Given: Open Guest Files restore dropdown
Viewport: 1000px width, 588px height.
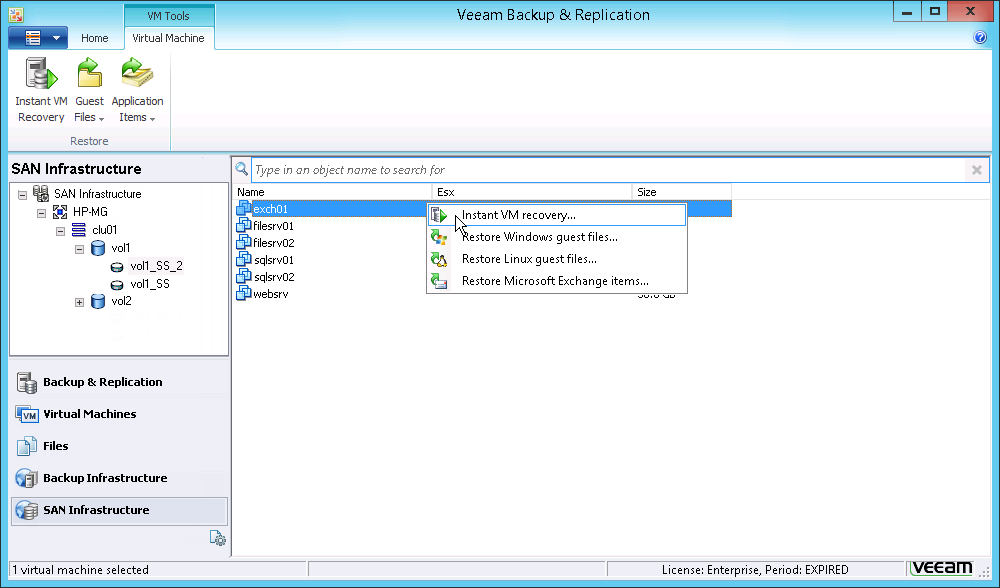Looking at the screenshot, I should click(89, 89).
